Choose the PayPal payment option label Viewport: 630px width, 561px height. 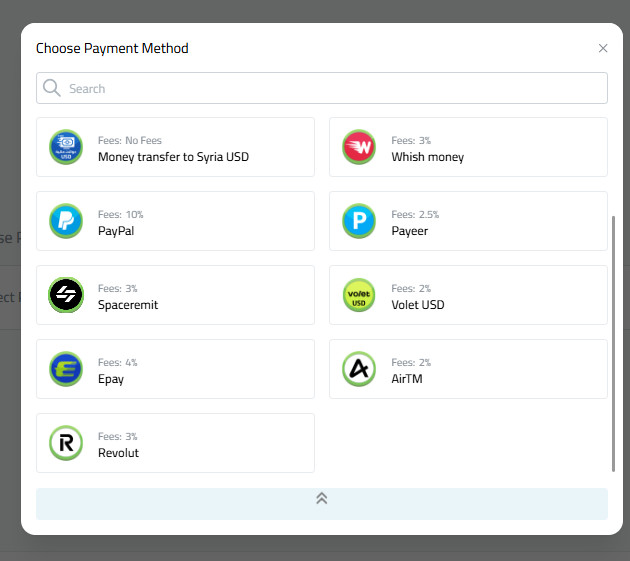click(116, 231)
